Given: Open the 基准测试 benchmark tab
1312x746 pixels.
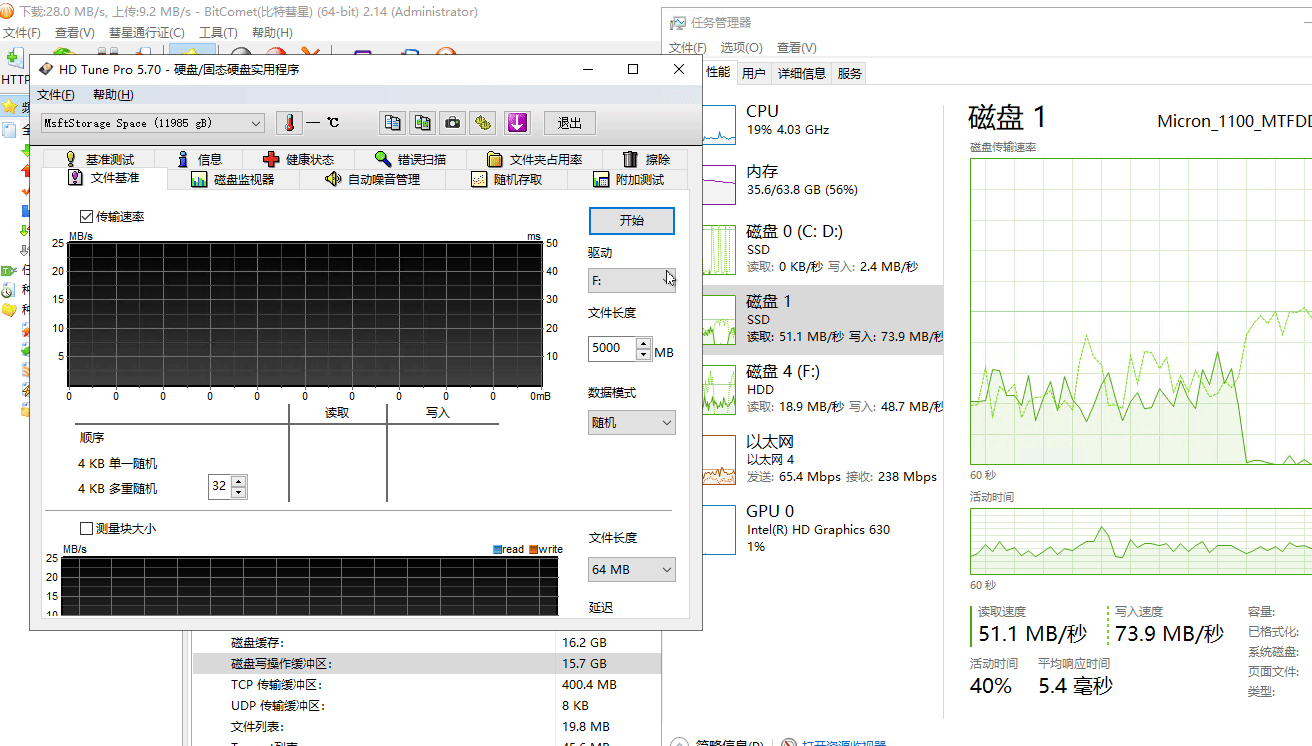Looking at the screenshot, I should click(x=99, y=159).
